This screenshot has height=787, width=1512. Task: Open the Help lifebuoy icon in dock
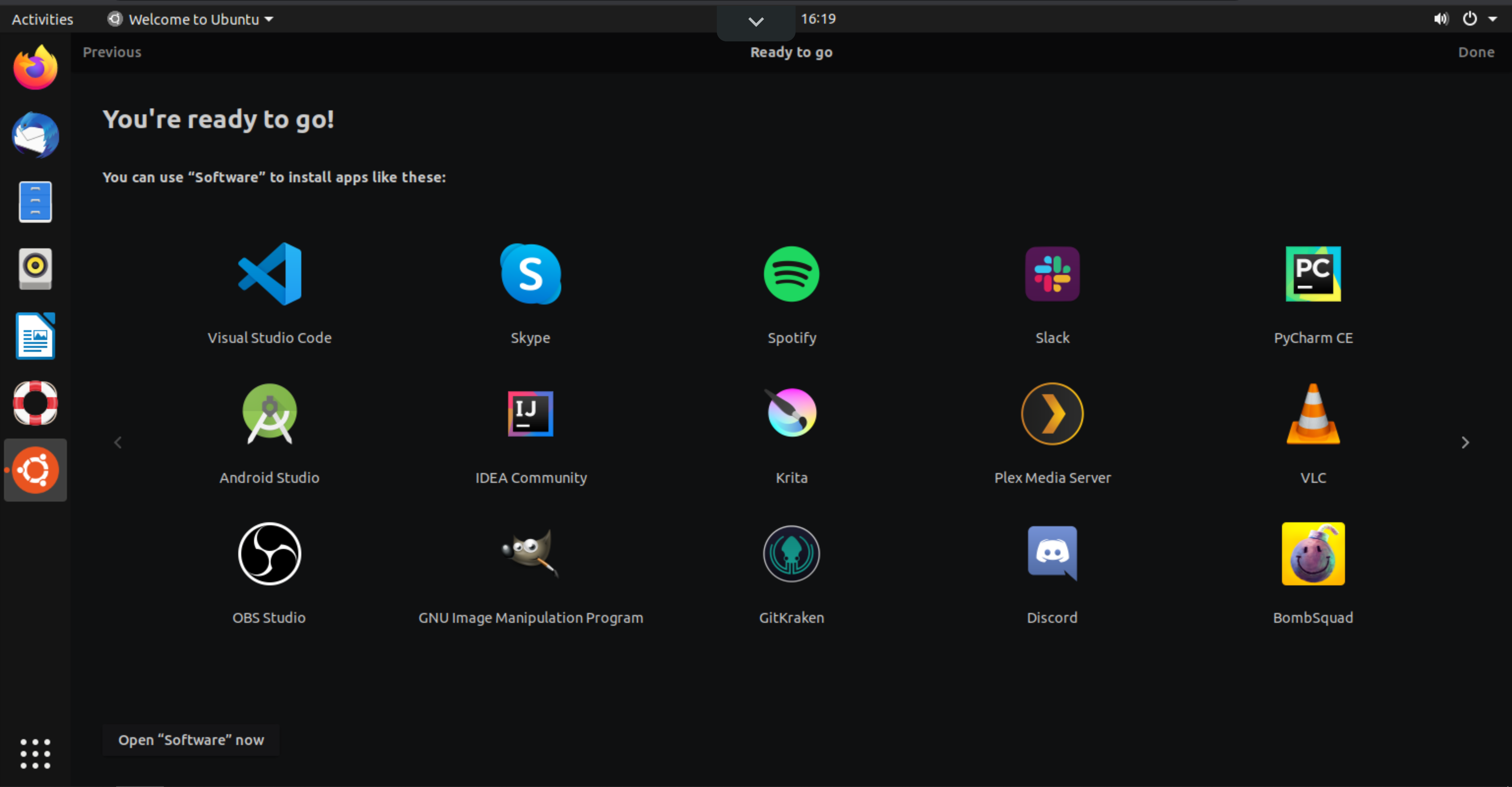point(35,403)
